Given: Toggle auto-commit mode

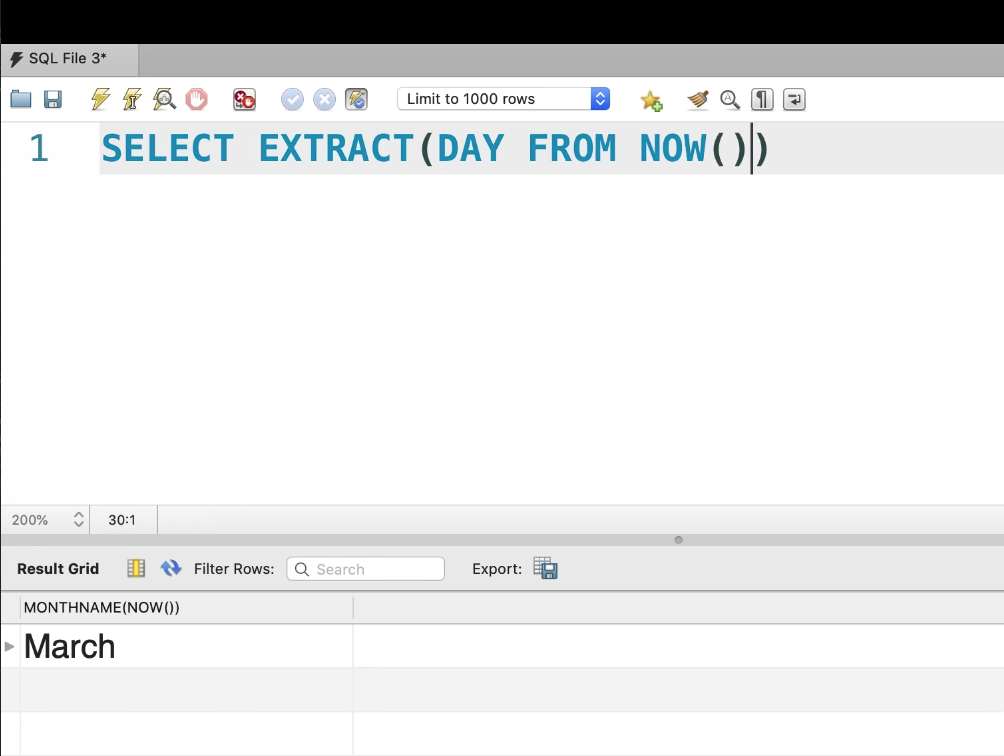Looking at the screenshot, I should coord(357,99).
